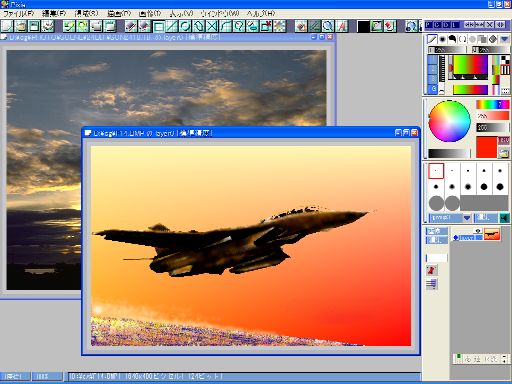Select the red letter A text tool
Screen dimensions: 512x384
pos(342,26)
